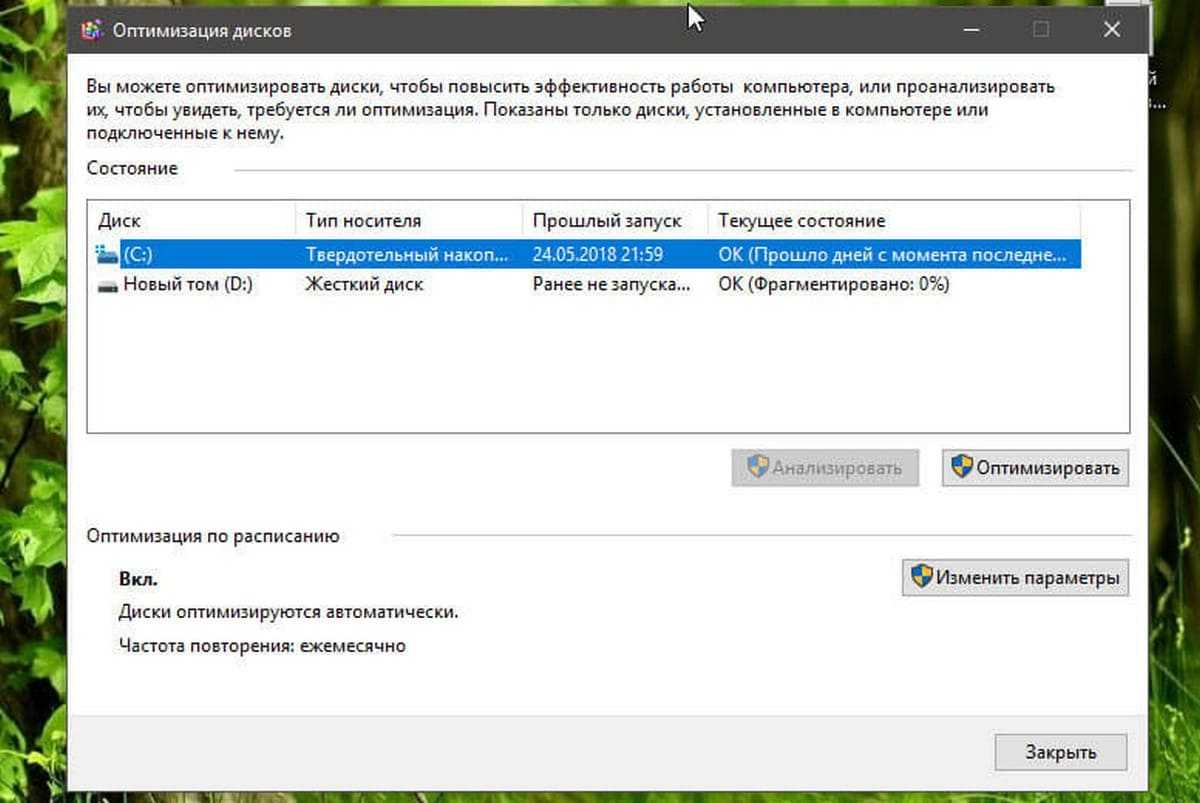1200x803 pixels.
Task: Click the Новый том (D:) drive icon
Action: point(107,285)
